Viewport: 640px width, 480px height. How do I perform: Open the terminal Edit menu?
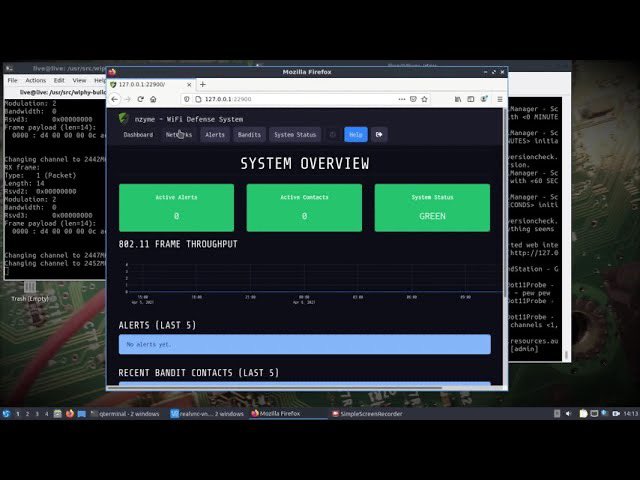click(x=59, y=80)
